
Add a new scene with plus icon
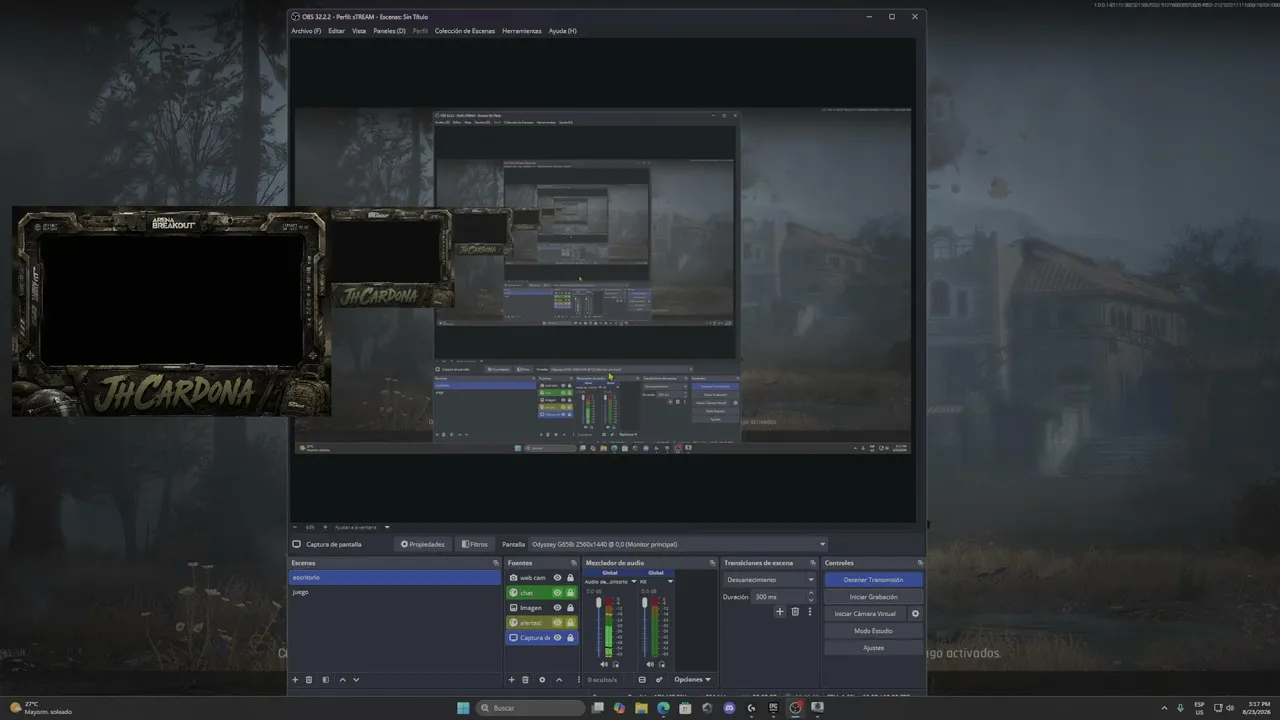[295, 680]
